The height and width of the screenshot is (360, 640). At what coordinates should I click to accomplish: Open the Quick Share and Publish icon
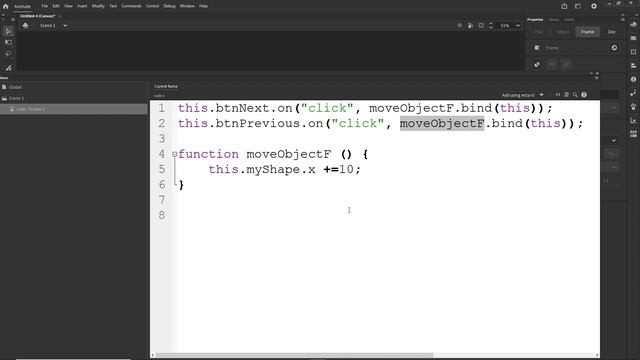[564, 6]
